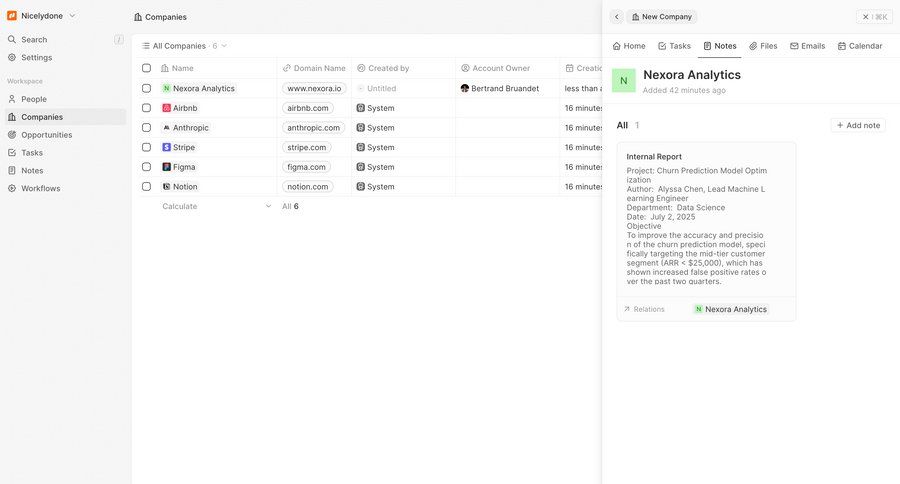Image resolution: width=900 pixels, height=484 pixels.
Task: Click the www.nexora.io domain link
Action: pyautogui.click(x=314, y=88)
